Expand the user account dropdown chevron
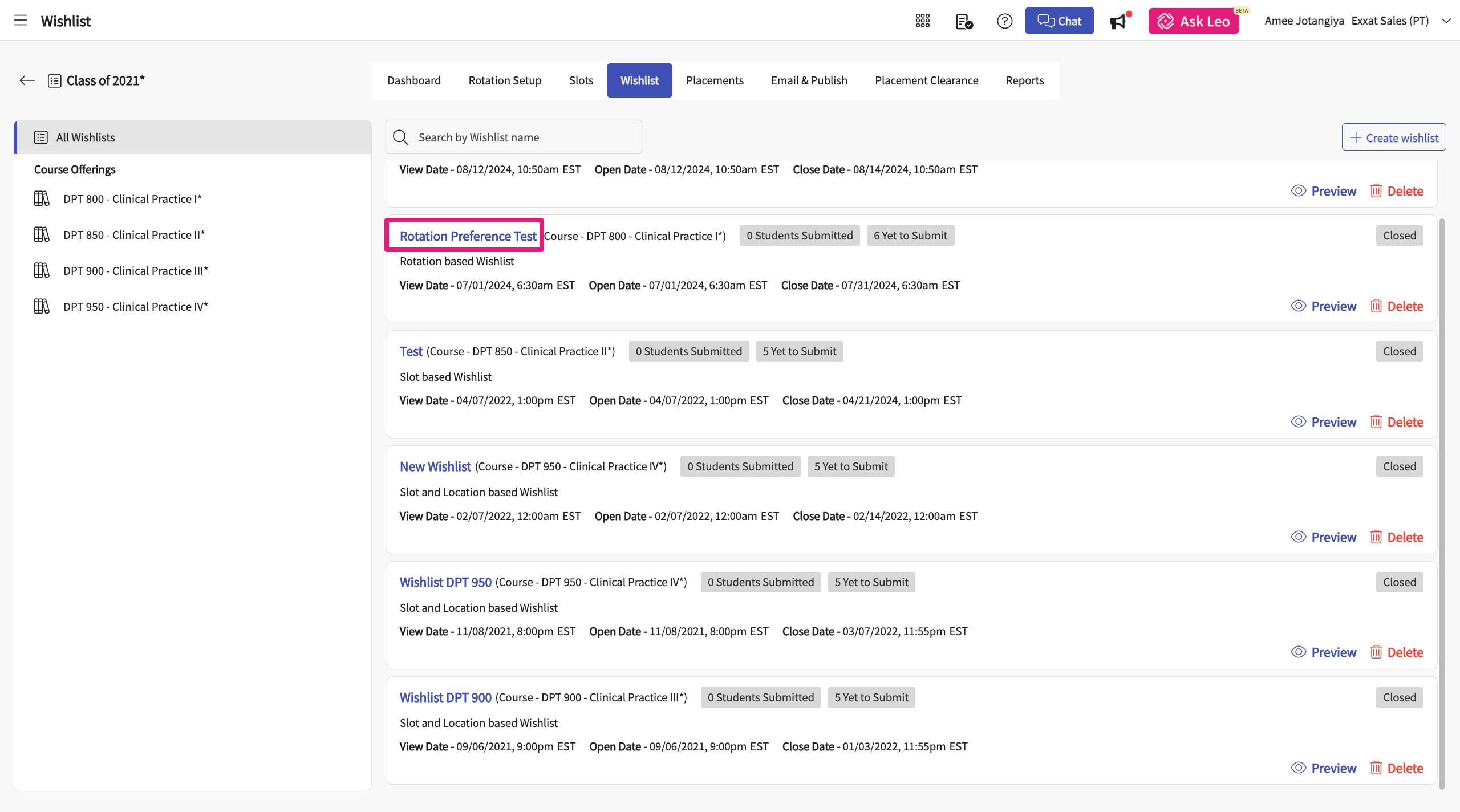Viewport: 1460px width, 812px height. pos(1446,21)
